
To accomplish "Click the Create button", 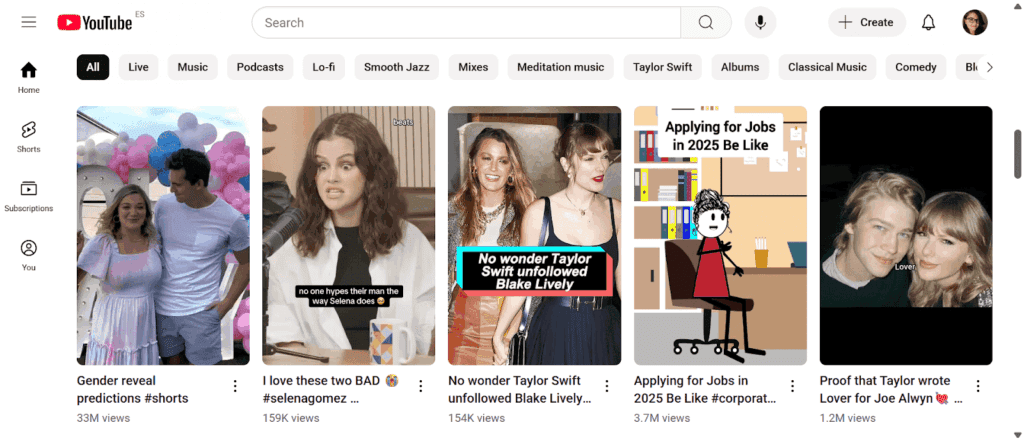I will pos(866,23).
